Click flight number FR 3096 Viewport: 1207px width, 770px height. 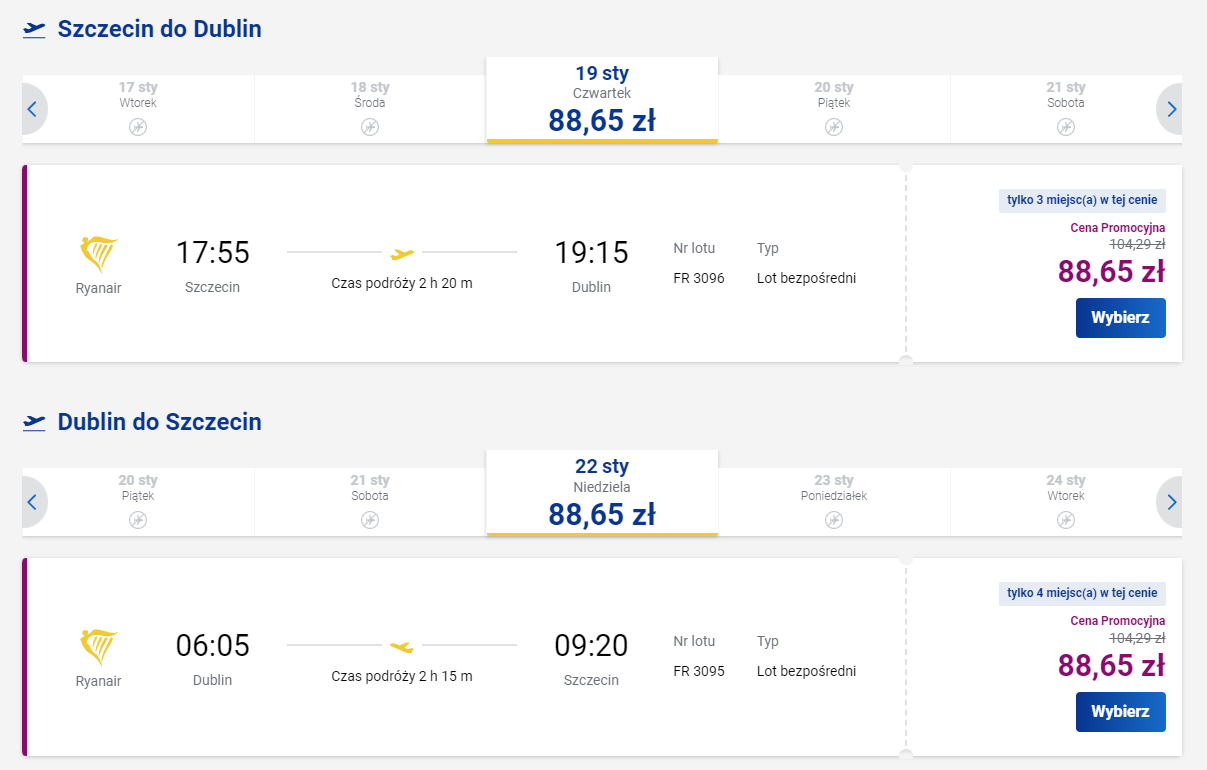pos(699,278)
